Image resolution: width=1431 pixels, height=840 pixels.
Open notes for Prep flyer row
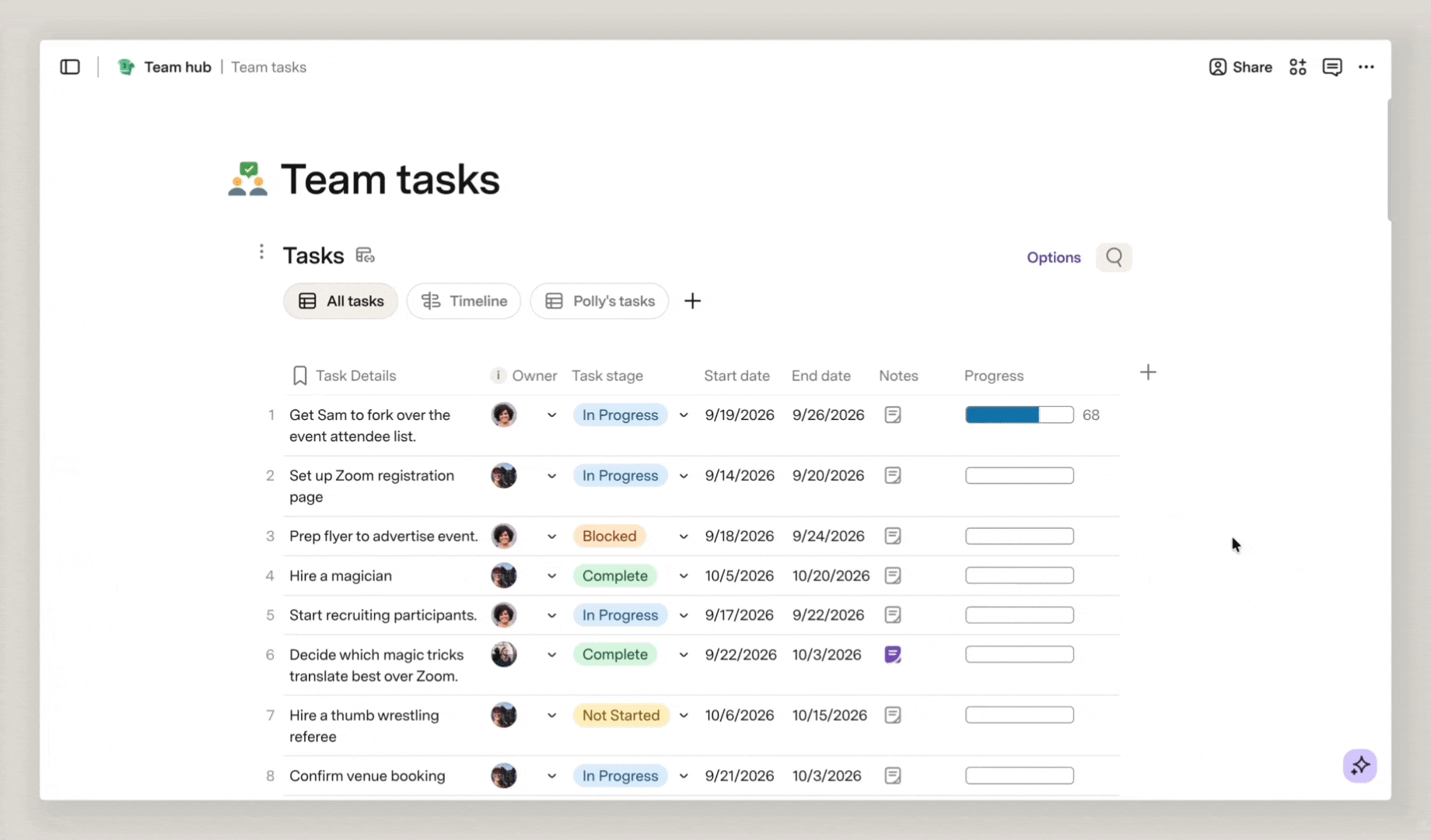coord(893,536)
